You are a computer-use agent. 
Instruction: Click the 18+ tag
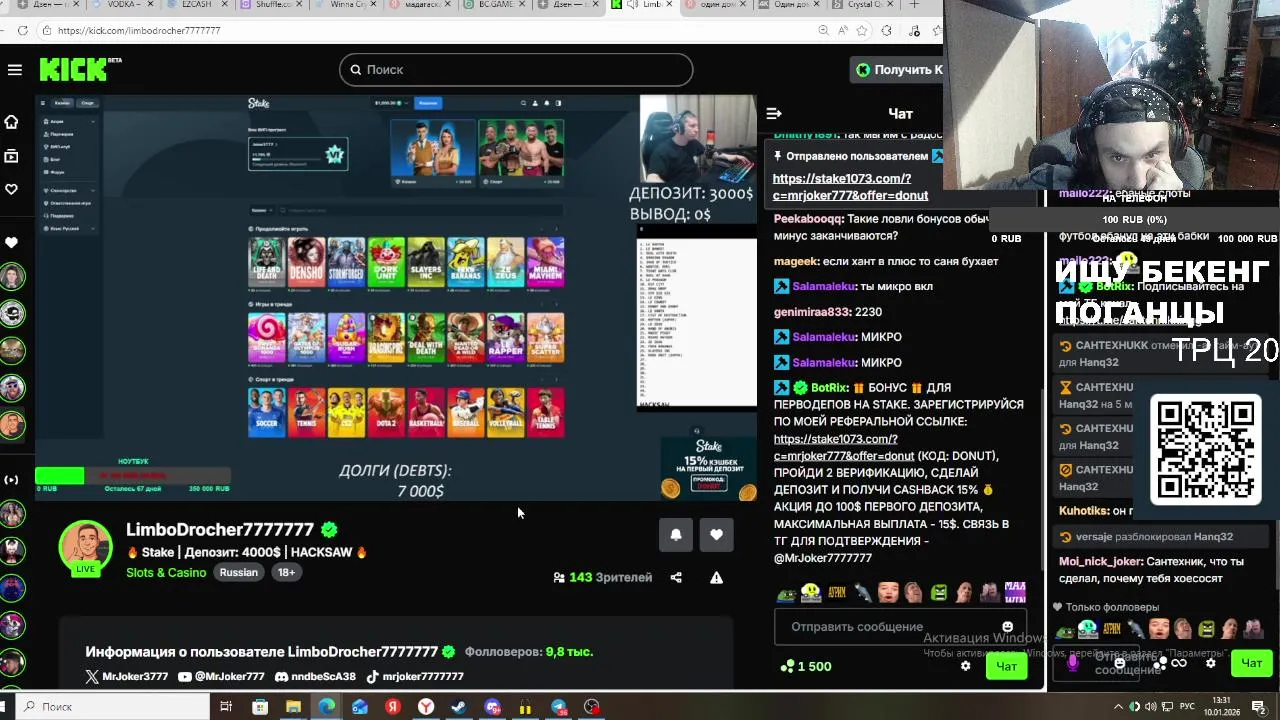coord(286,572)
